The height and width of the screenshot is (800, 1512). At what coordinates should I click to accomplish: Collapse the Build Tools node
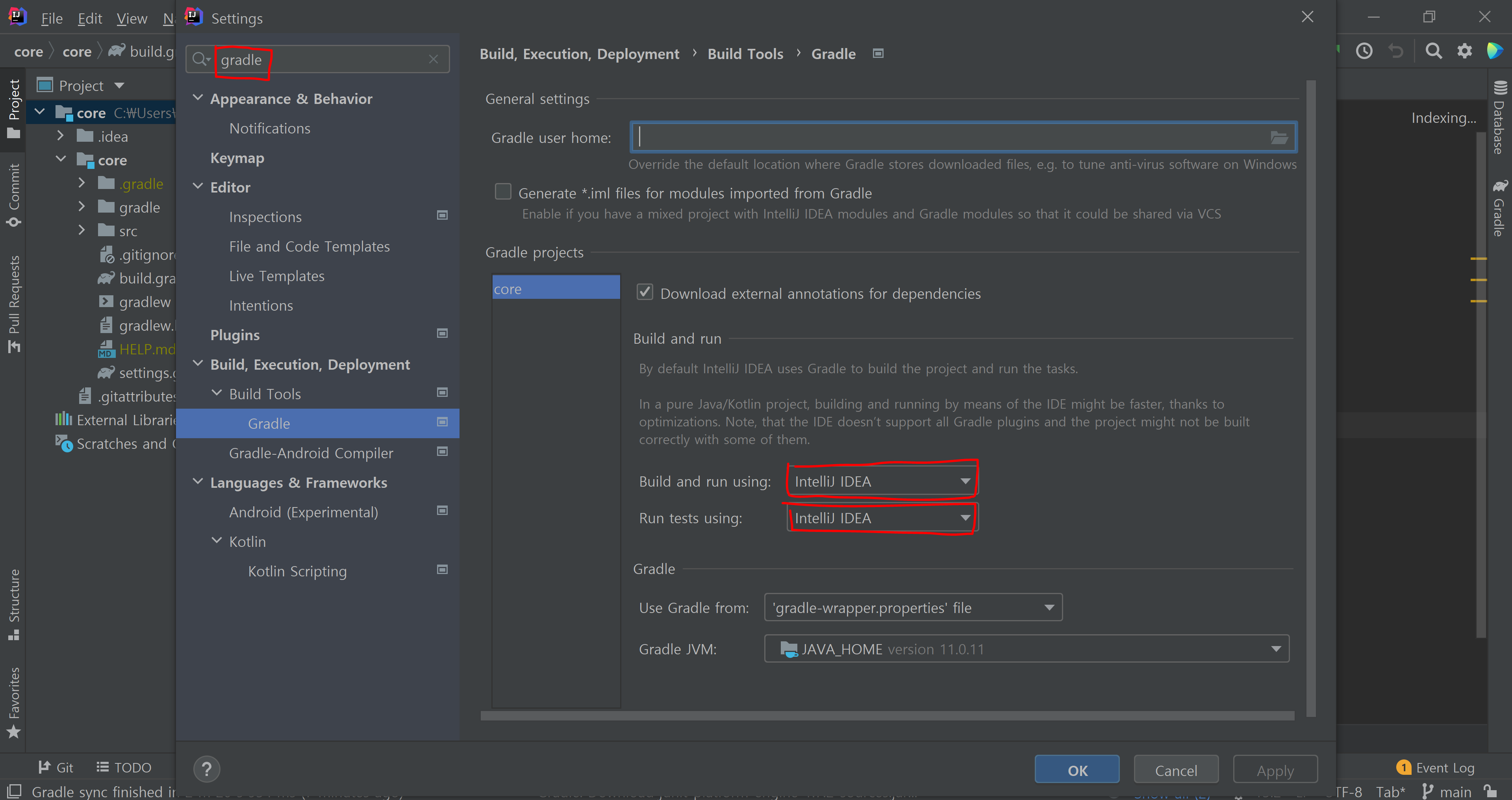click(x=217, y=393)
